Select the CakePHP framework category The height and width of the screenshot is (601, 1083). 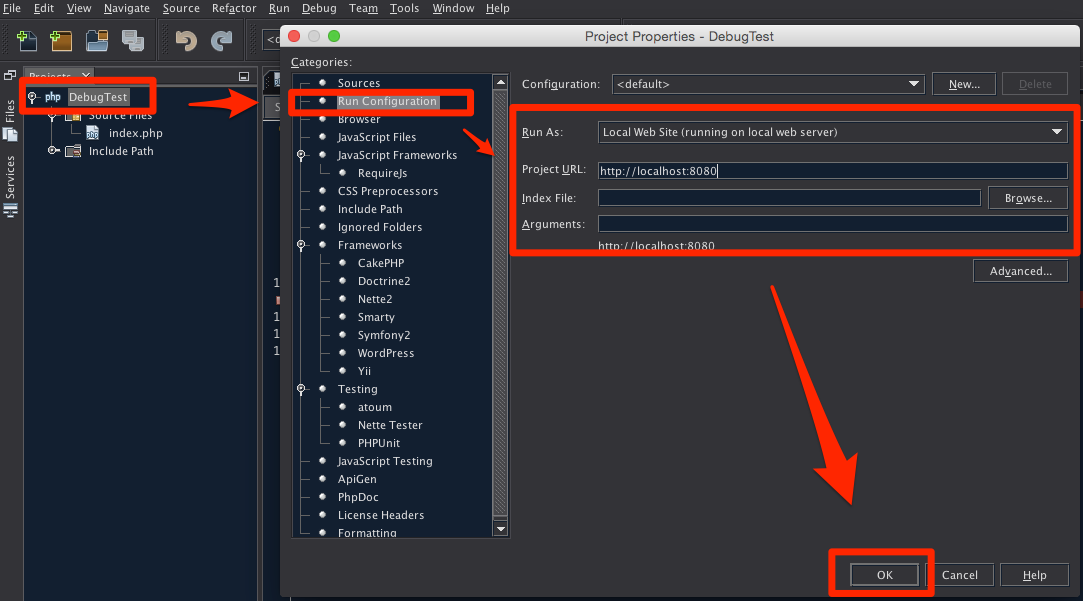(381, 263)
